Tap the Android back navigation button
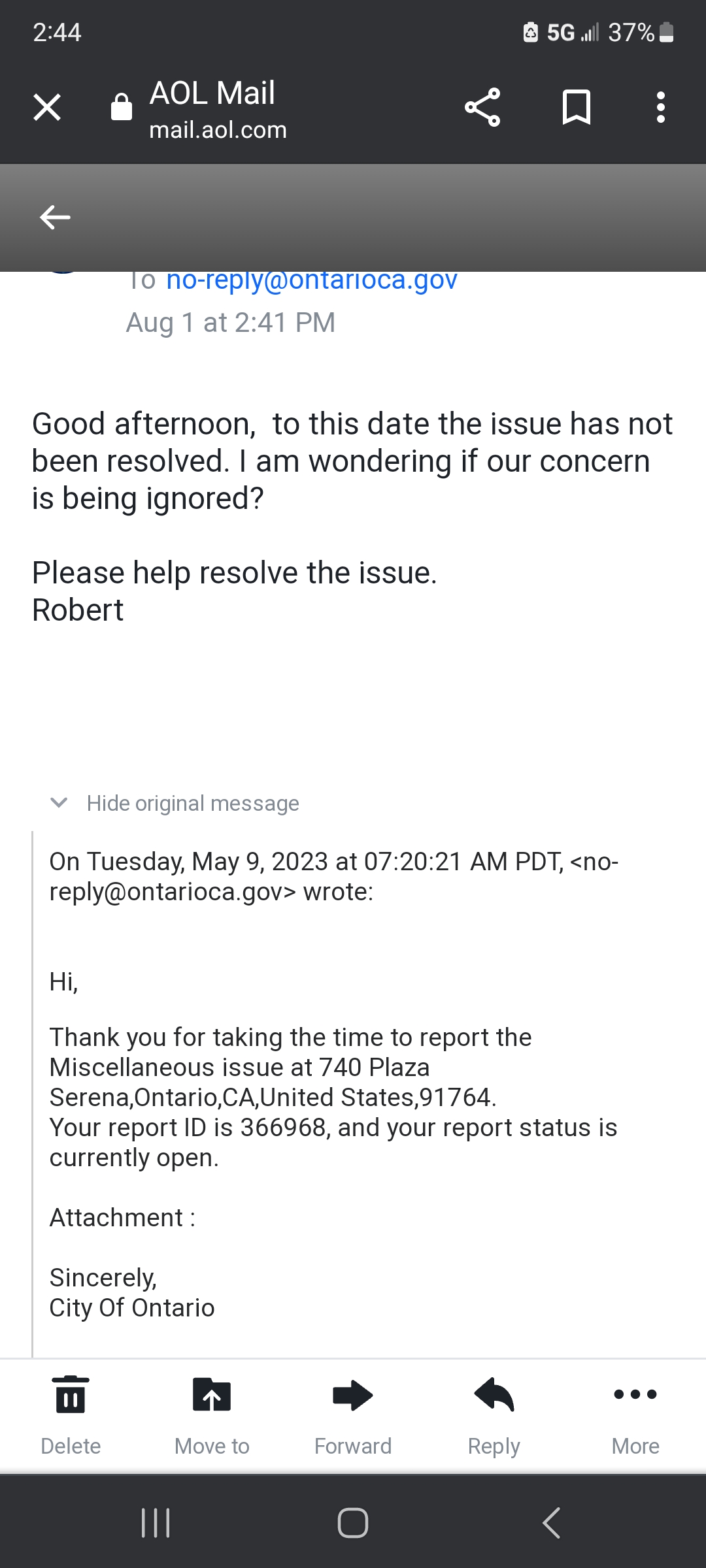The width and height of the screenshot is (706, 1568). click(551, 1523)
